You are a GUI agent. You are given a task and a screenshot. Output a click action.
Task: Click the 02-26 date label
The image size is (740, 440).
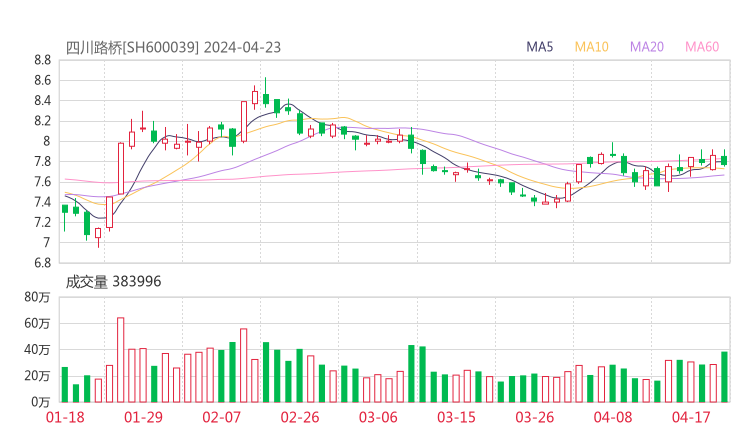click(x=300, y=417)
